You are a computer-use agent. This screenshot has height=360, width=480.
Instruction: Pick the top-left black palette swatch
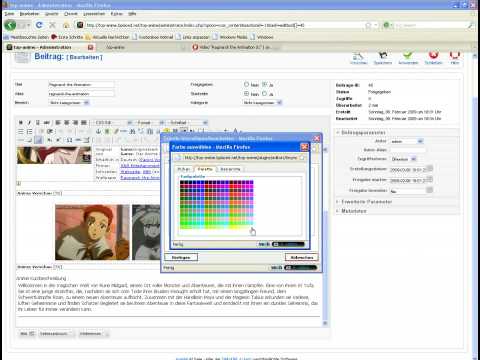pyautogui.click(x=182, y=182)
